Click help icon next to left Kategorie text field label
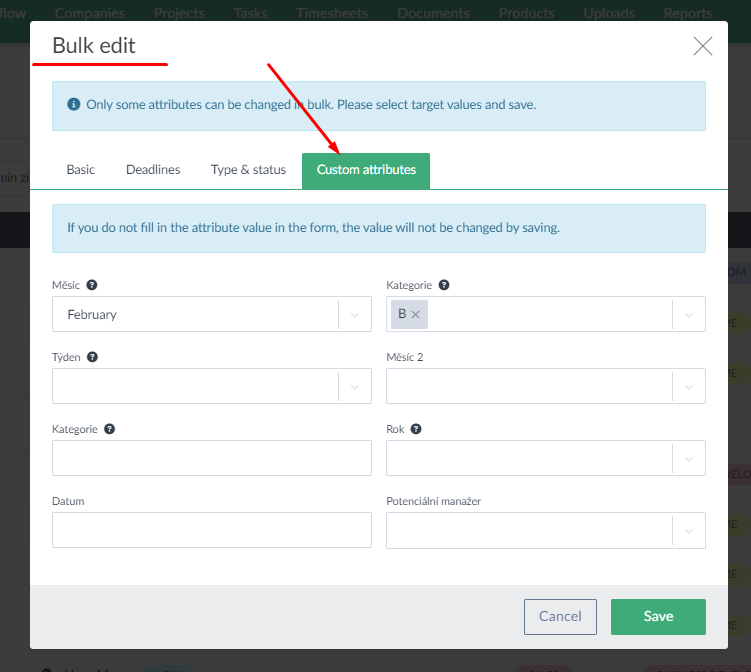This screenshot has width=751, height=672. [109, 429]
